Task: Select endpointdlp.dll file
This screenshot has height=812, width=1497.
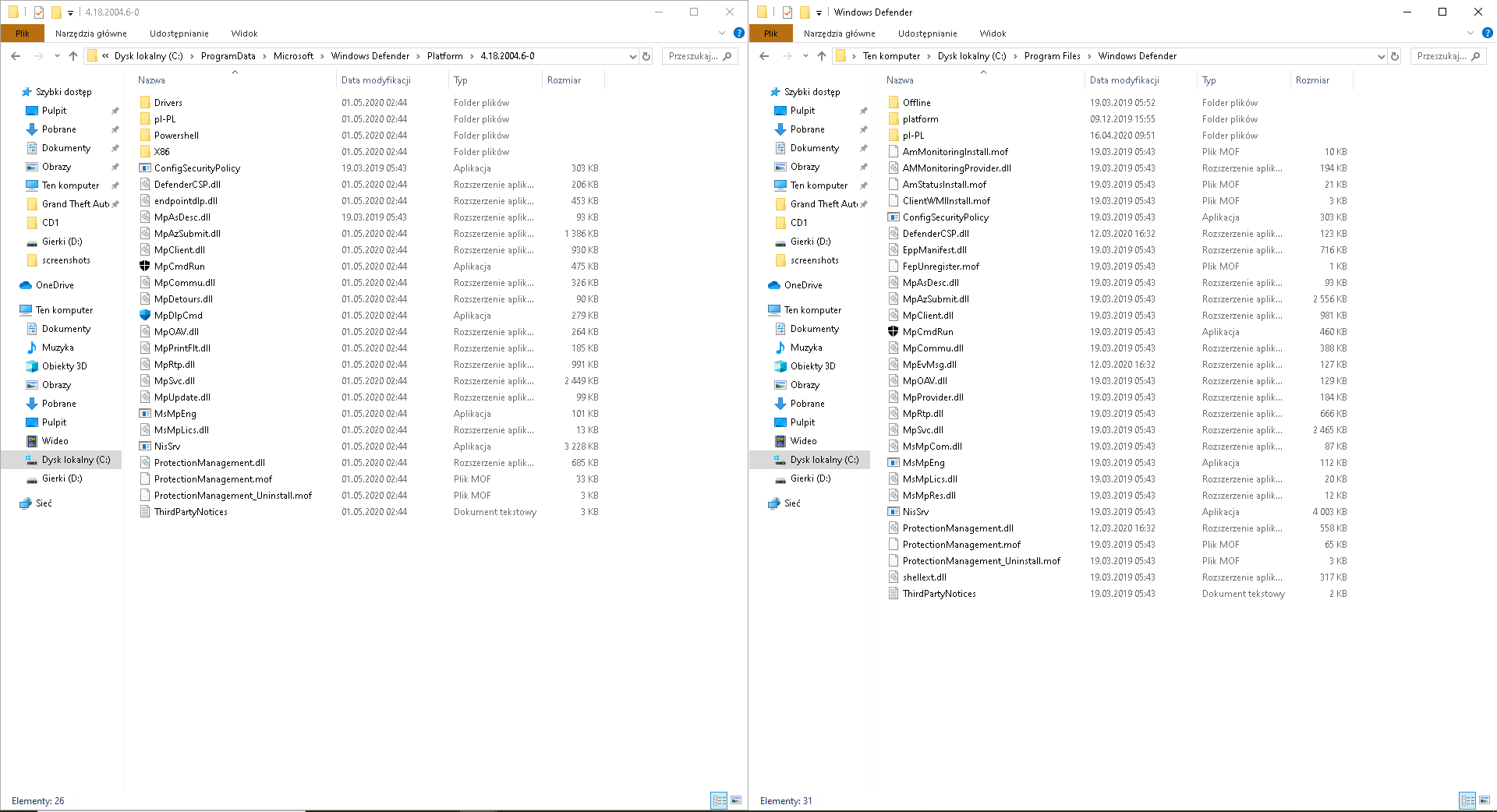Action: [x=186, y=201]
